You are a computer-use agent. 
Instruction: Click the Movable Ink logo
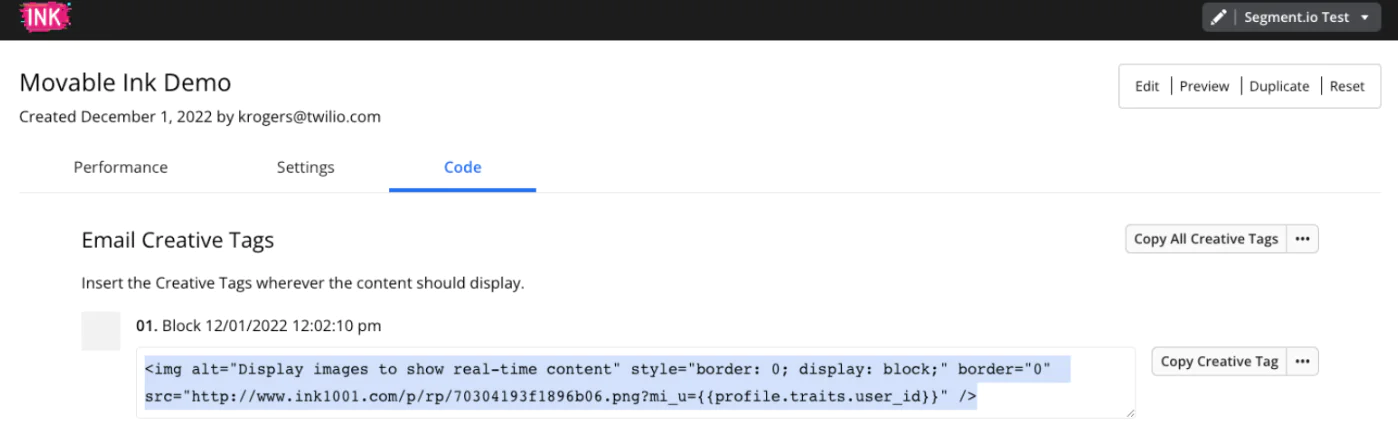point(45,17)
